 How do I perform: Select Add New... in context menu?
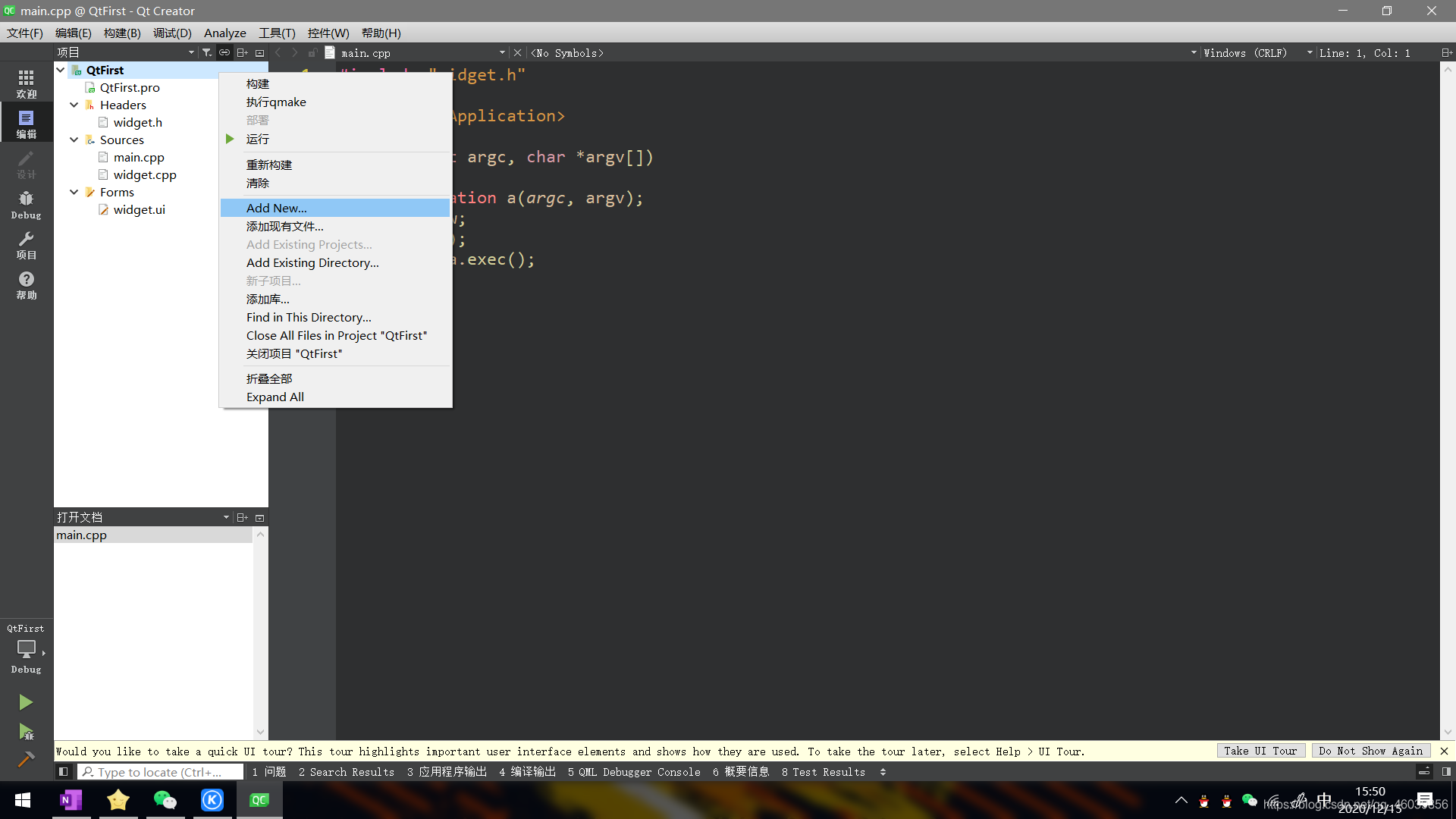tap(335, 208)
